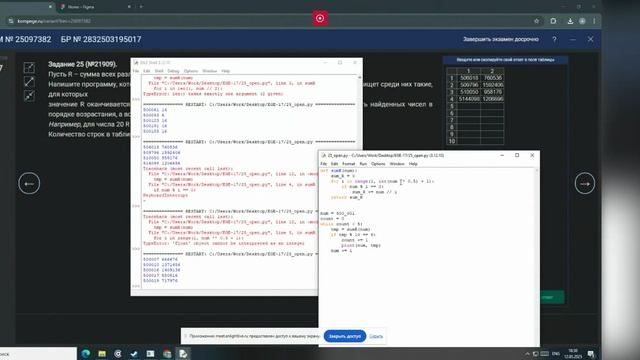Open File menu in IDLE Shell window
640x360 pixels.
click(136, 71)
